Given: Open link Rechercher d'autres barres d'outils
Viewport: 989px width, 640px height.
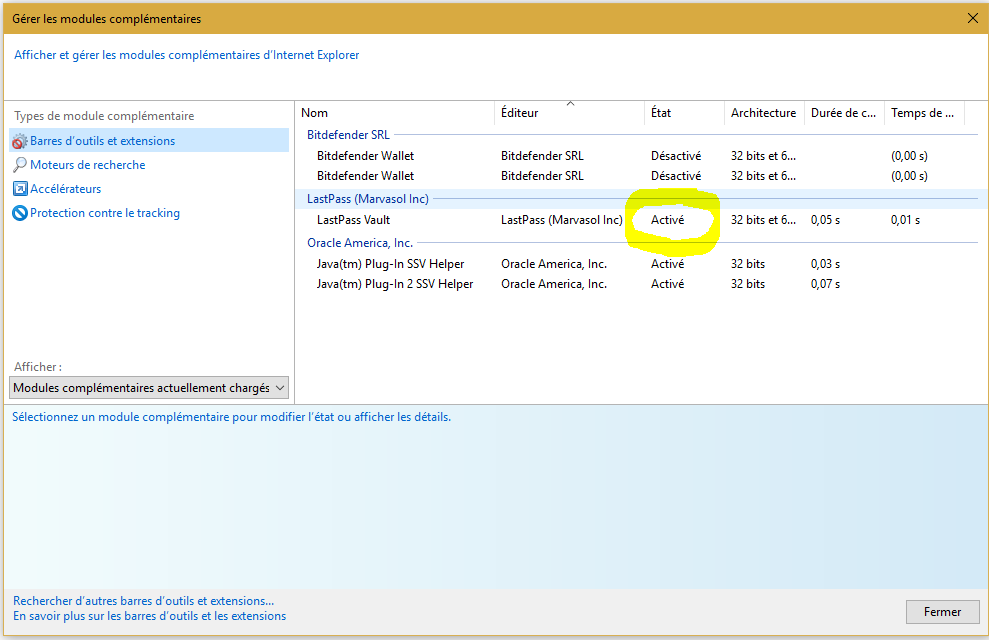Looking at the screenshot, I should pos(143,601).
